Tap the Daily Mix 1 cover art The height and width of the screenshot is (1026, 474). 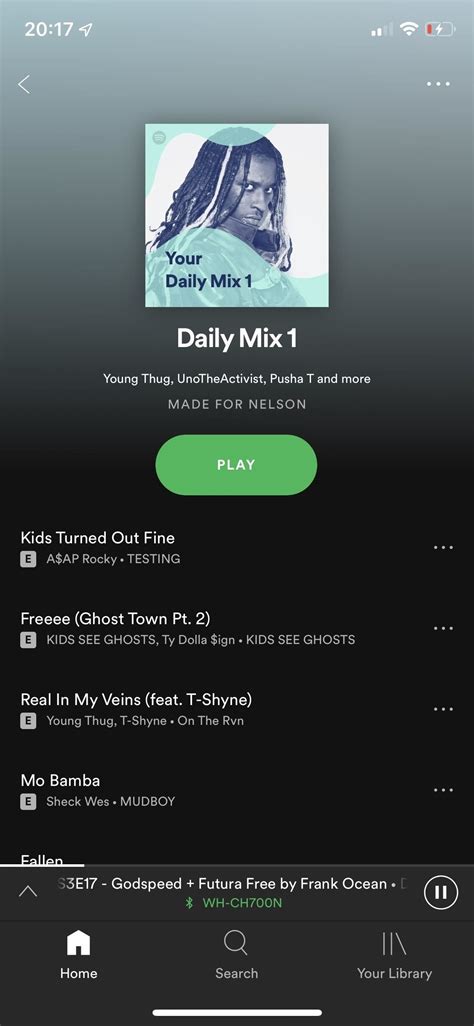coord(237,215)
